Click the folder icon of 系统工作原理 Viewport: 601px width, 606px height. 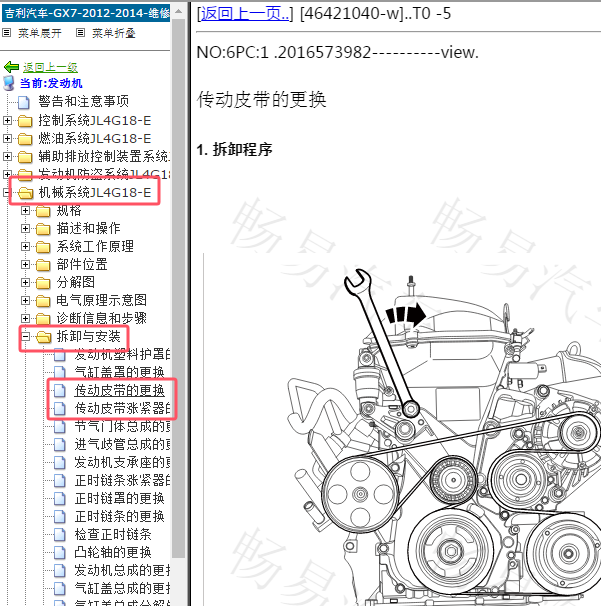43,247
